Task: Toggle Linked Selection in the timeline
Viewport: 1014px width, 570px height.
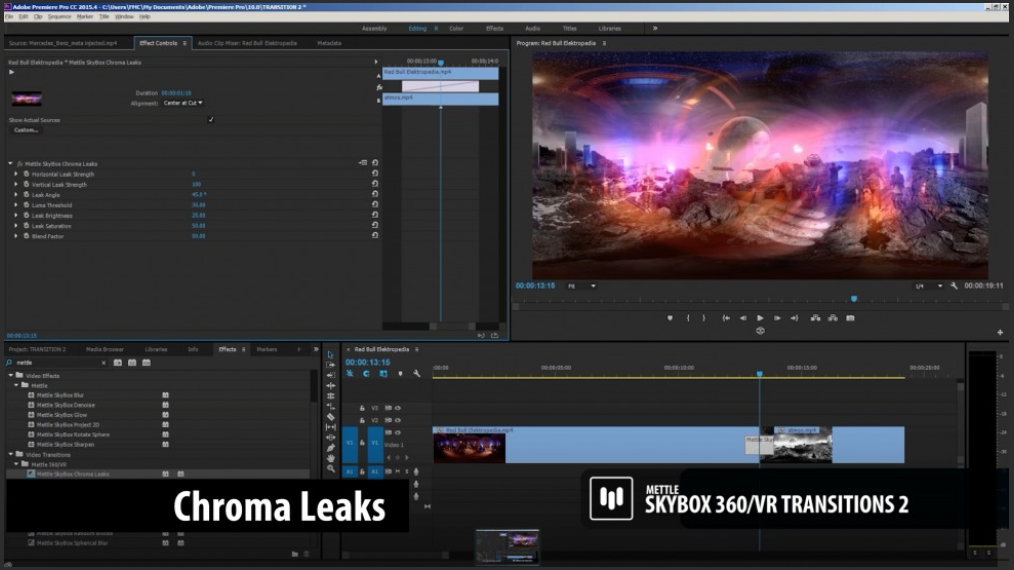Action: [383, 373]
